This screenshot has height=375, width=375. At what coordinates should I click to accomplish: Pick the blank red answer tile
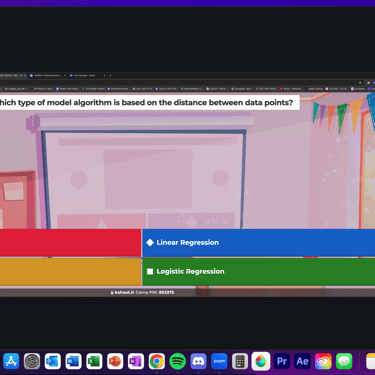click(70, 243)
